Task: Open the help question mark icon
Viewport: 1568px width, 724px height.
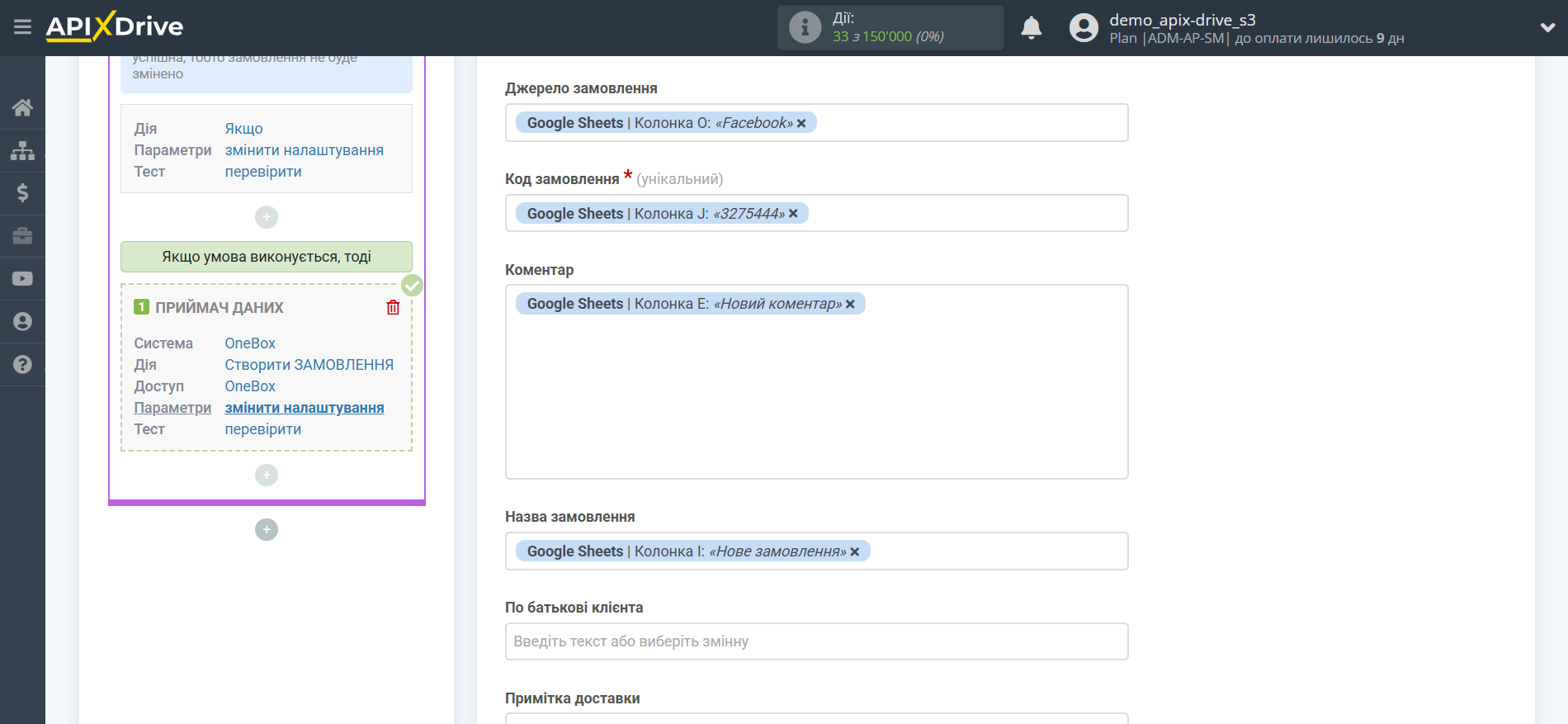Action: tap(22, 364)
